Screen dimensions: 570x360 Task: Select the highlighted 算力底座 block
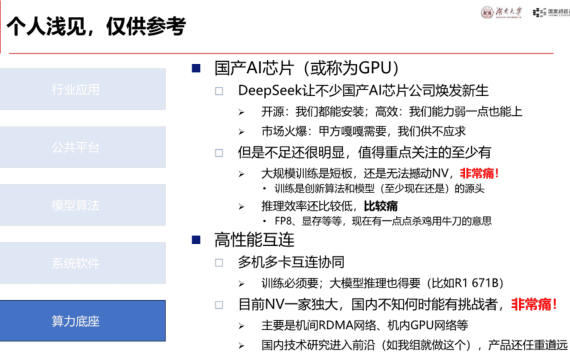click(x=83, y=321)
